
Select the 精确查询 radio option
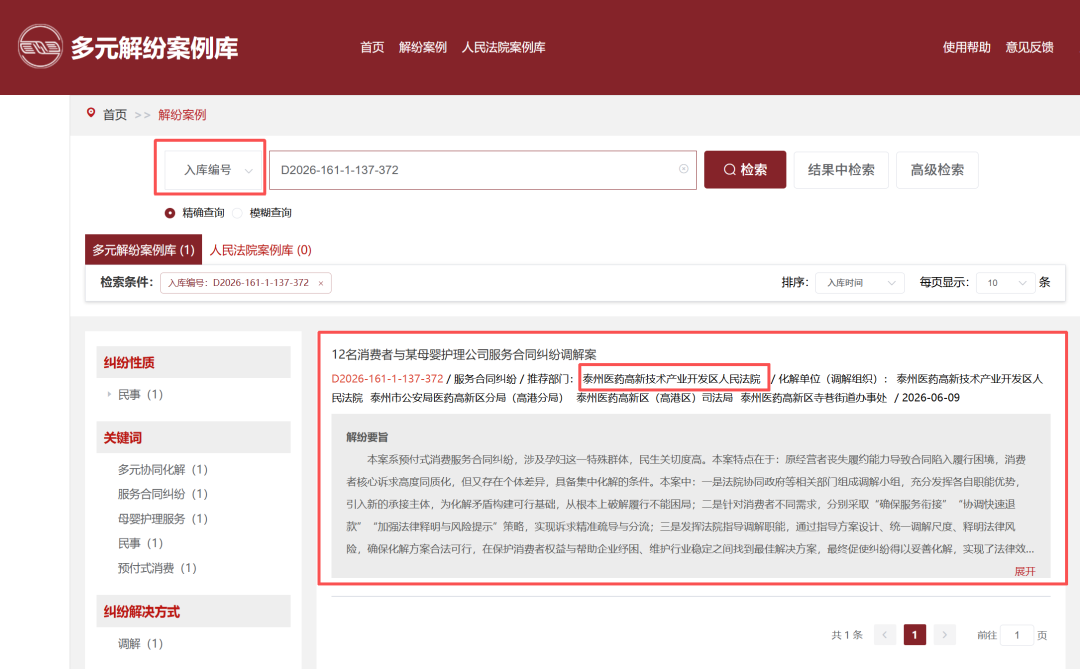(x=169, y=213)
